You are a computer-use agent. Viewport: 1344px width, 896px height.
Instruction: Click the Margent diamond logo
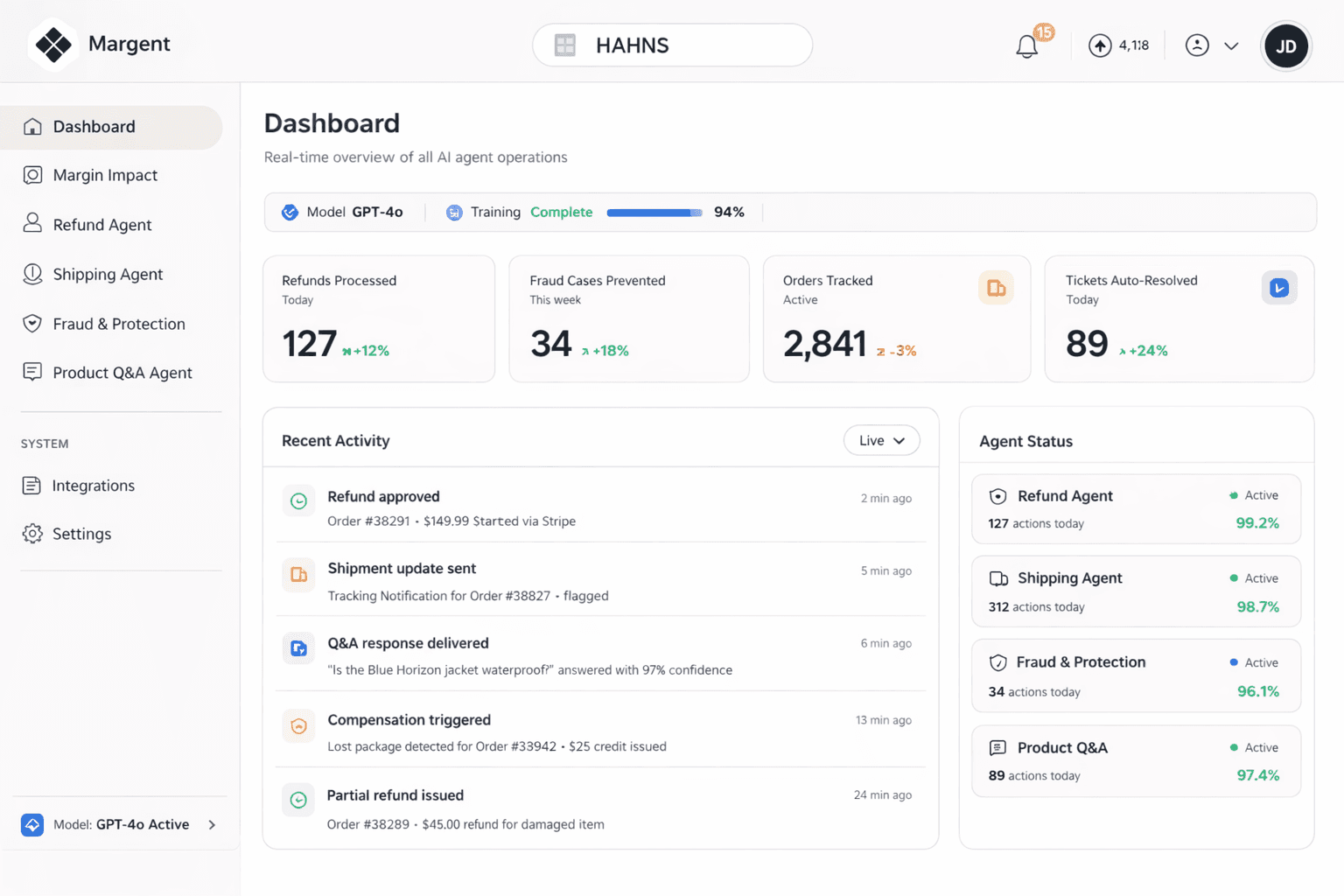pos(52,44)
